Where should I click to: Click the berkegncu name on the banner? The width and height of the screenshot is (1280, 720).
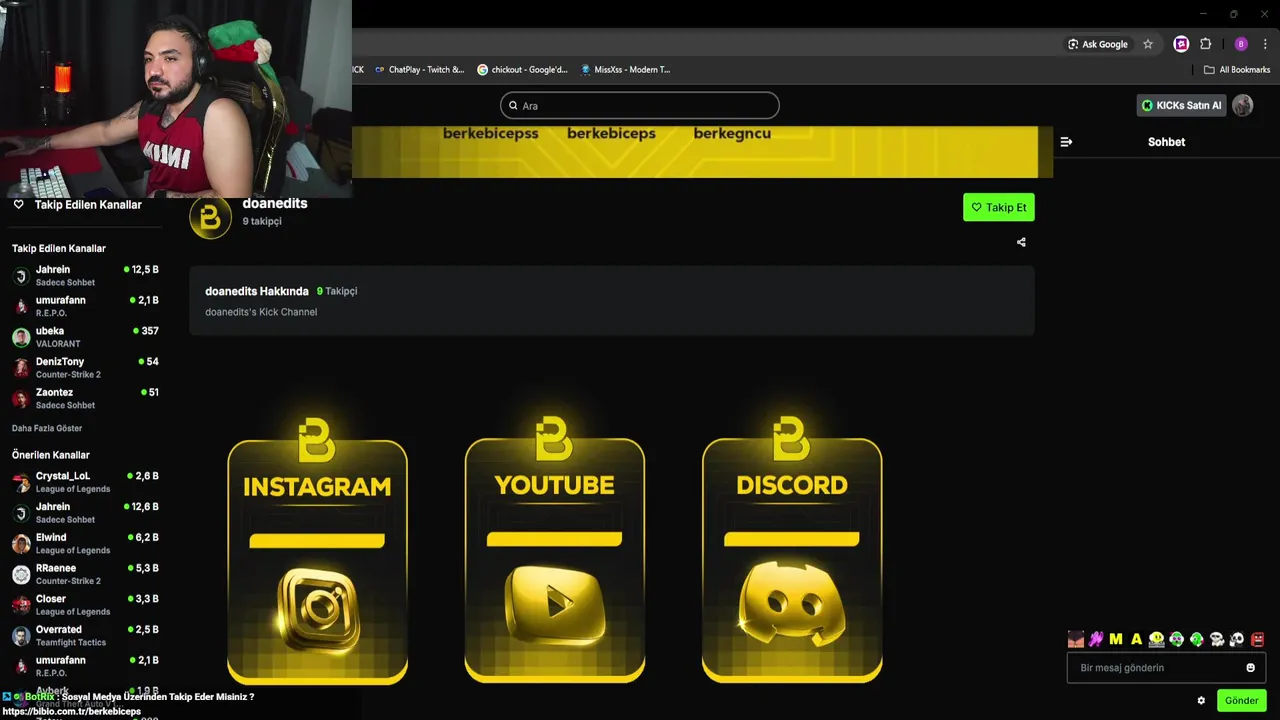732,133
